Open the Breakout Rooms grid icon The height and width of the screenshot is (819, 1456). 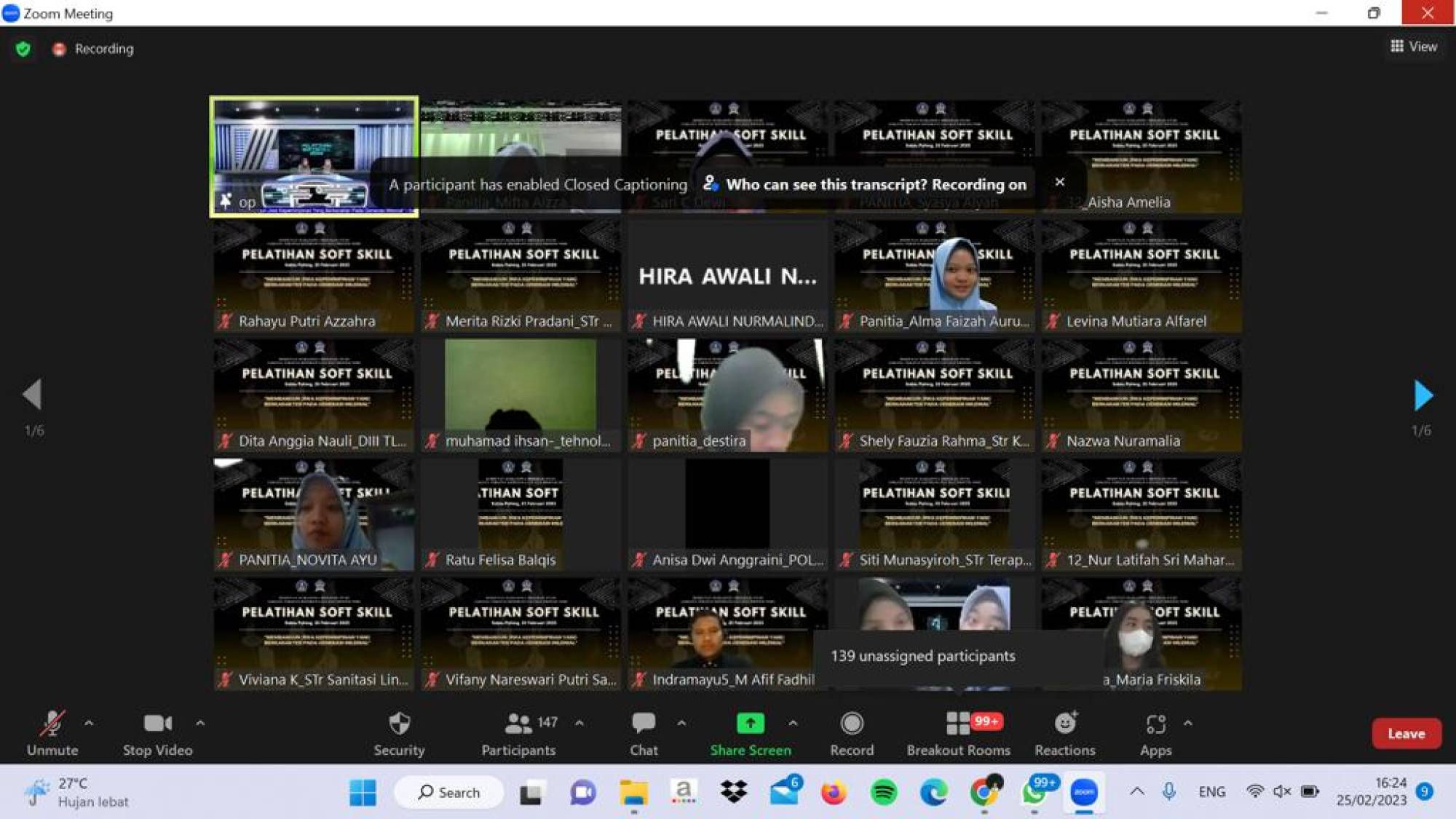(957, 724)
